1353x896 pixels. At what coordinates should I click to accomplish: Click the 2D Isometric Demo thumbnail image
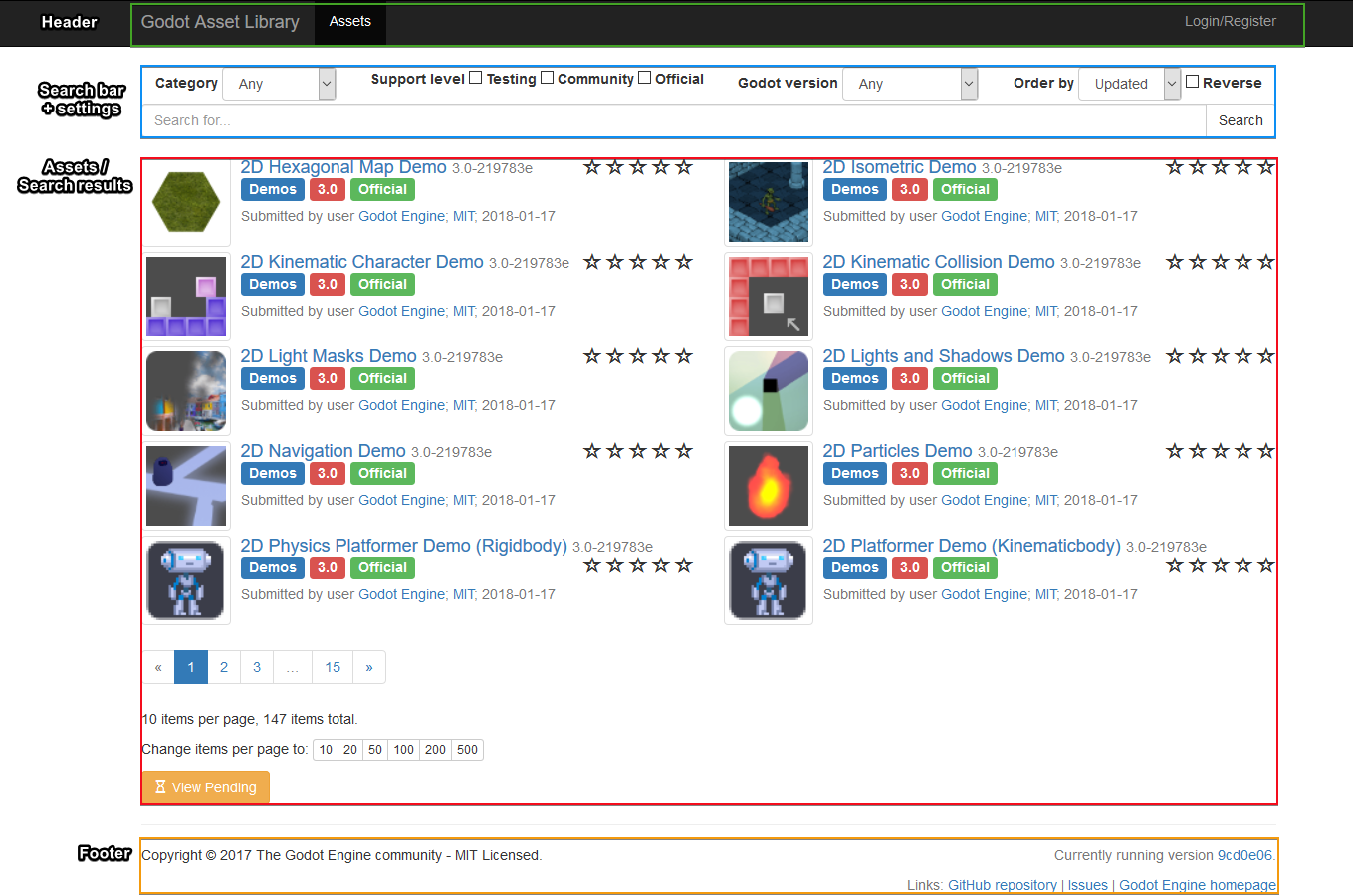768,202
